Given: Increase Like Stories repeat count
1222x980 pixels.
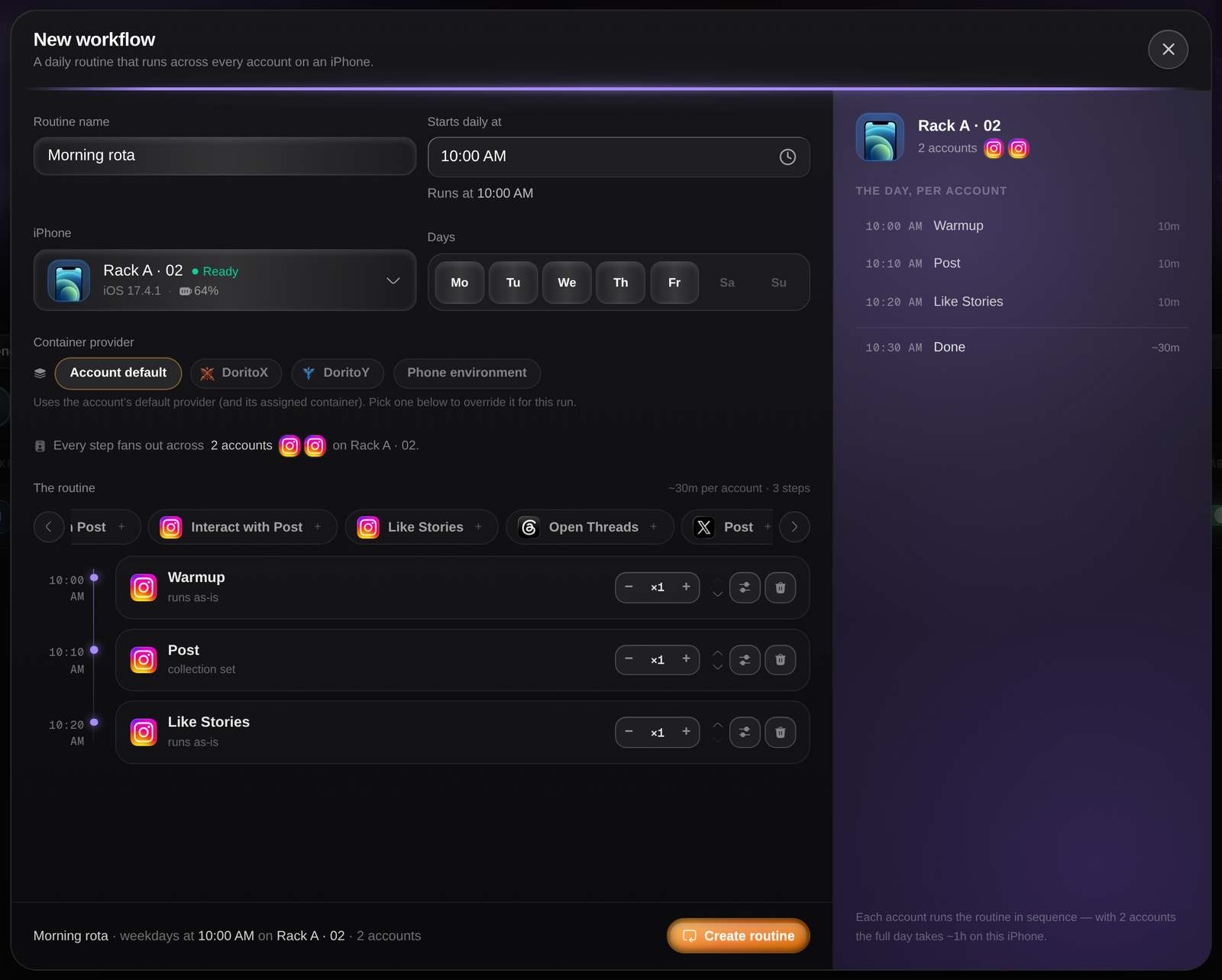Looking at the screenshot, I should 686,732.
